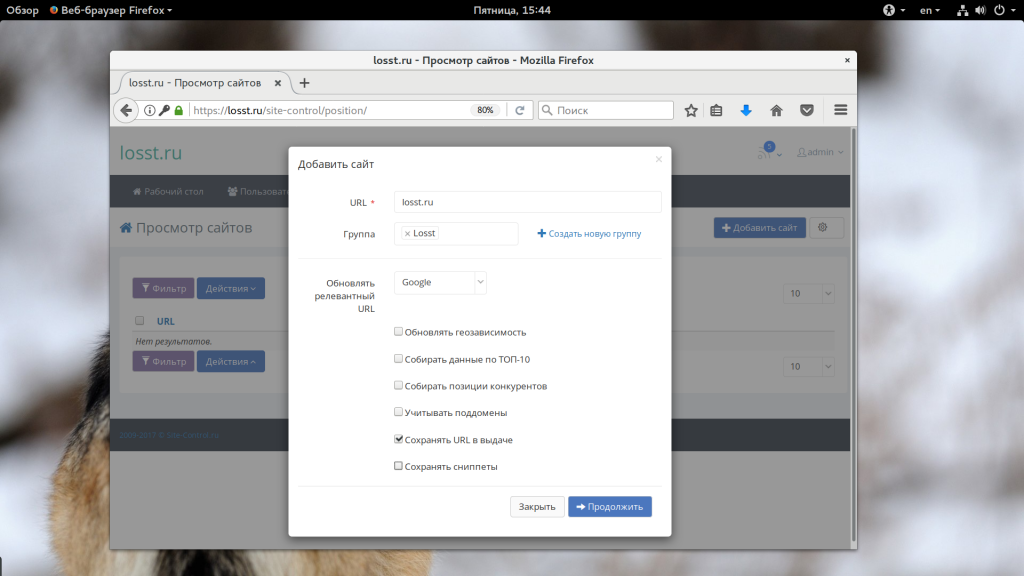Open the Pocket icon in toolbar
Image resolution: width=1024 pixels, height=576 pixels.
[x=806, y=110]
